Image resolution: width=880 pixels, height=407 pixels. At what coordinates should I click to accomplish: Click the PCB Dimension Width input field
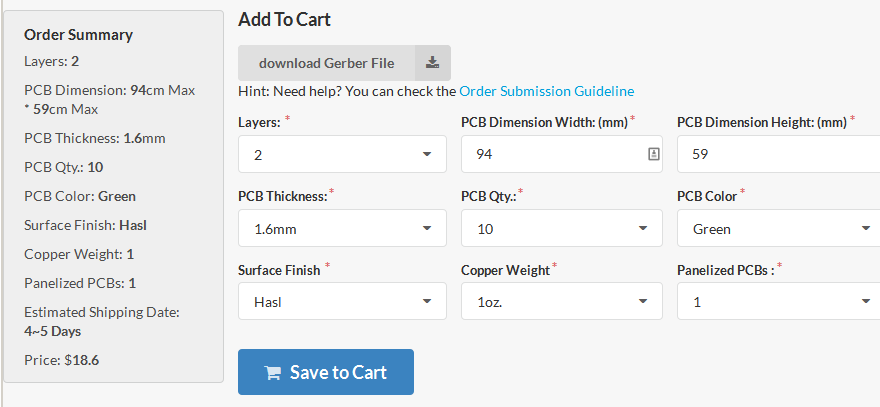[550, 154]
